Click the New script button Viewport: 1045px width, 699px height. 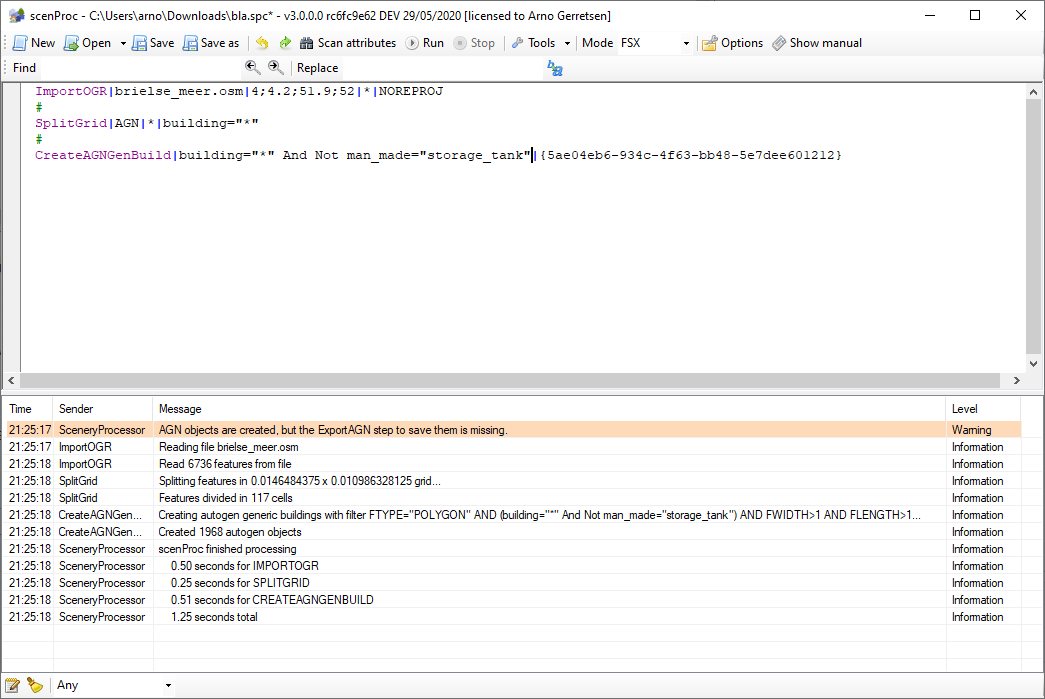(x=33, y=43)
